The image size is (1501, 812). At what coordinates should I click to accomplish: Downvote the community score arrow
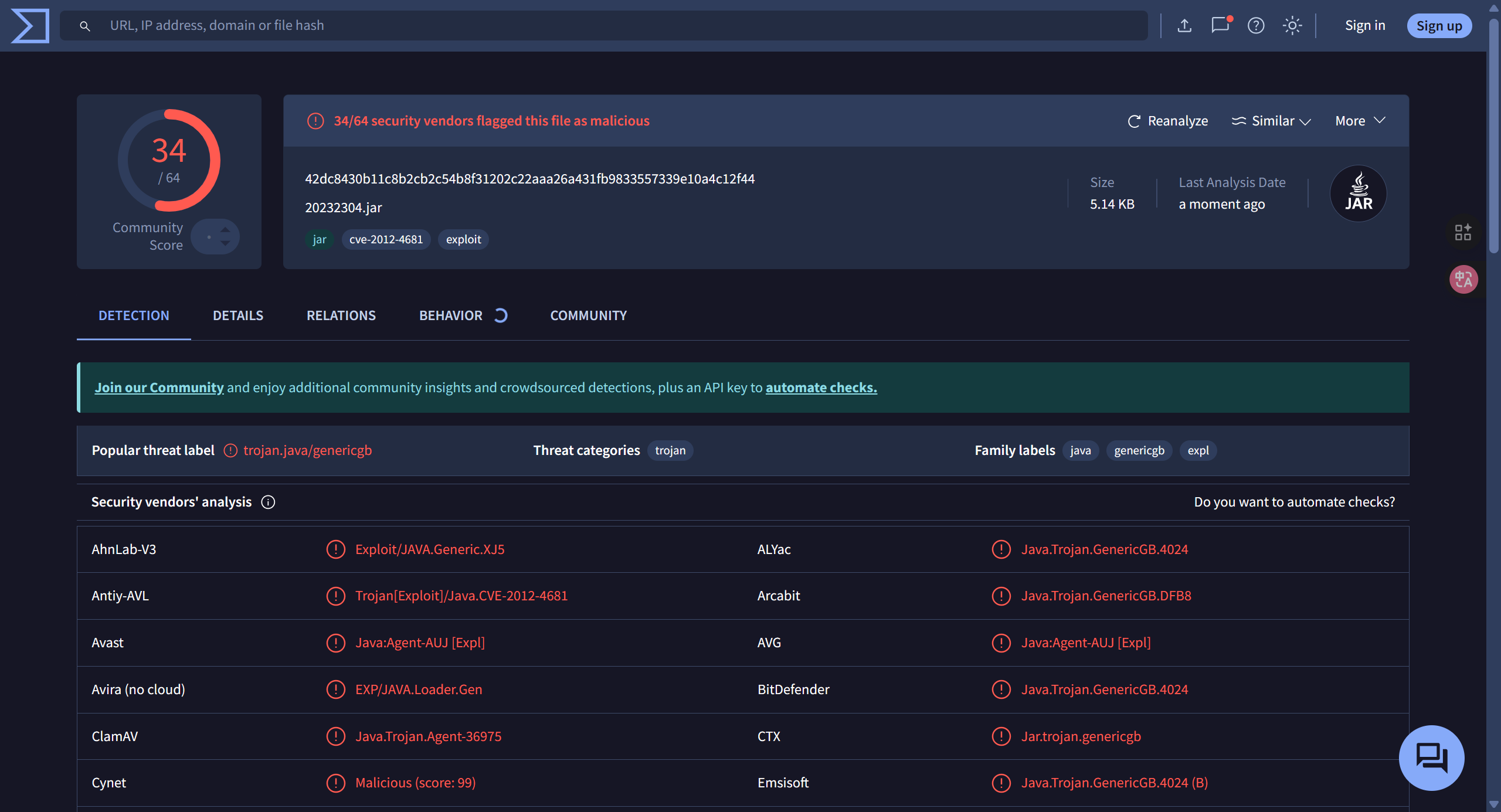click(225, 243)
